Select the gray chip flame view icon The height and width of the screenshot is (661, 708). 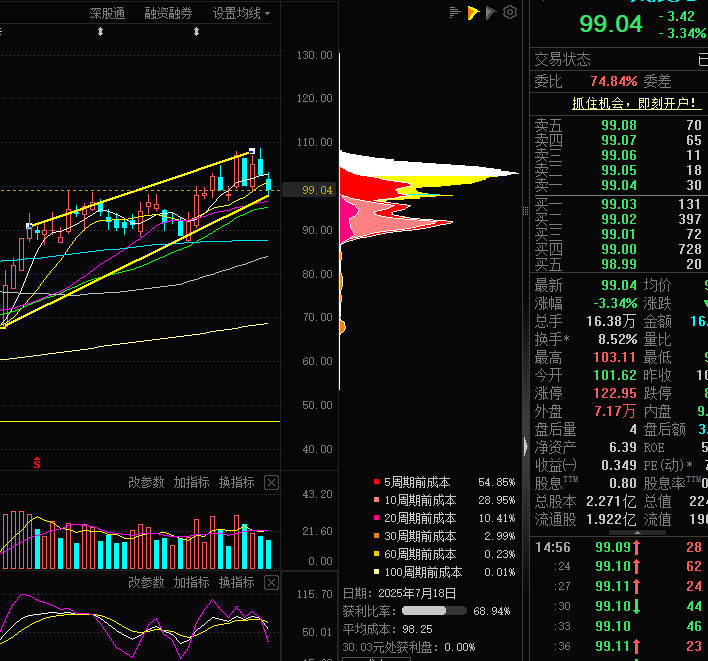(x=491, y=13)
